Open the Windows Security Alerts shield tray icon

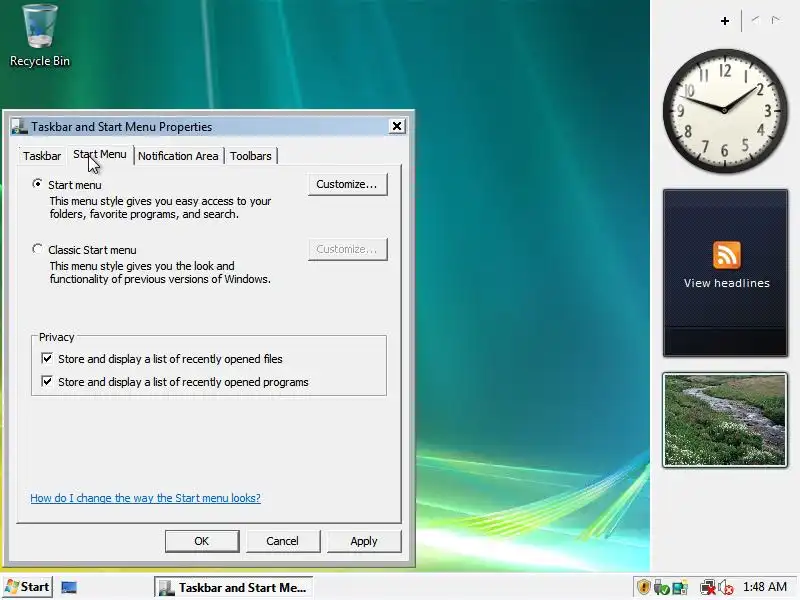(x=644, y=587)
